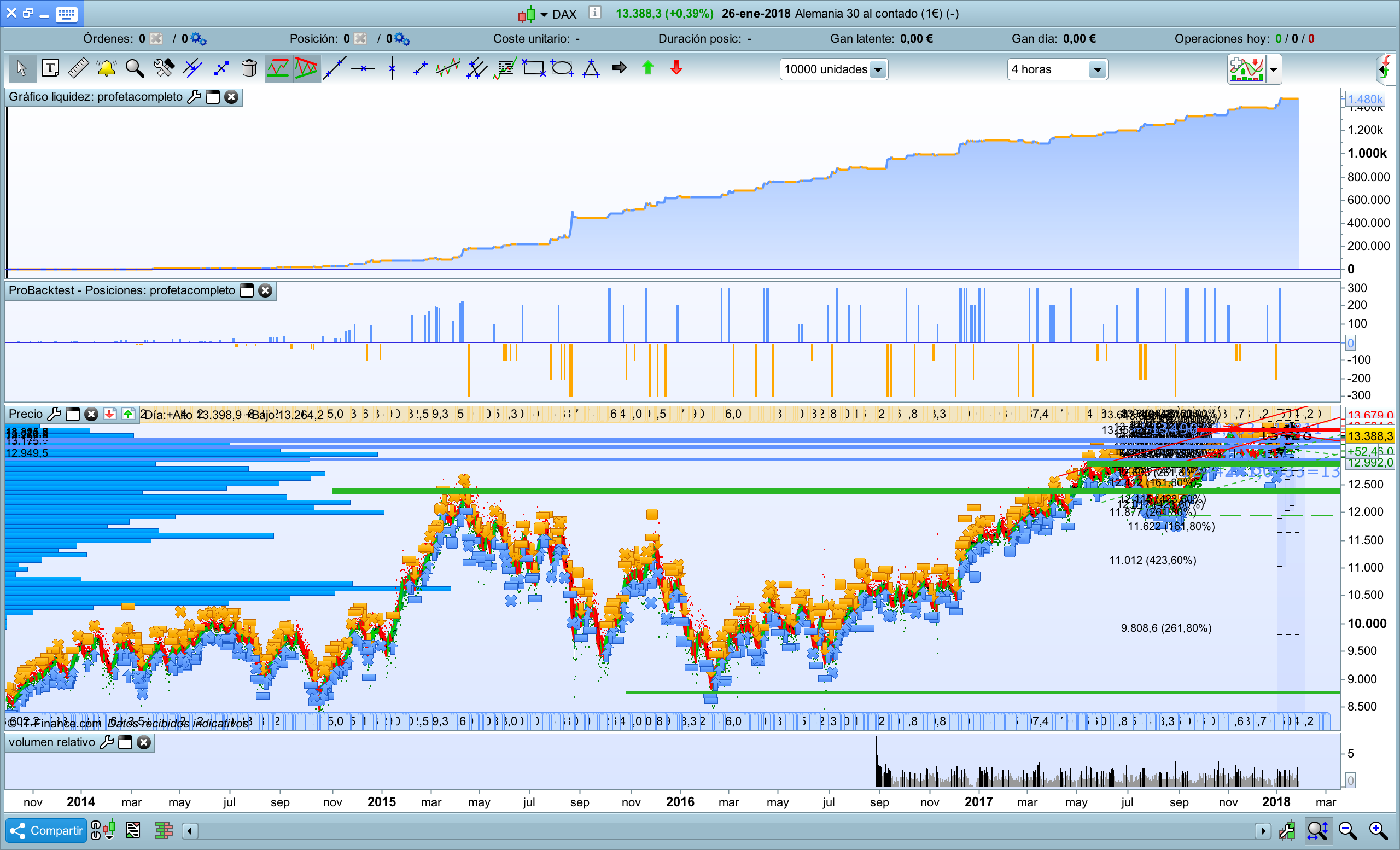1400x850 pixels.
Task: Click the Precio panel title
Action: coord(26,414)
